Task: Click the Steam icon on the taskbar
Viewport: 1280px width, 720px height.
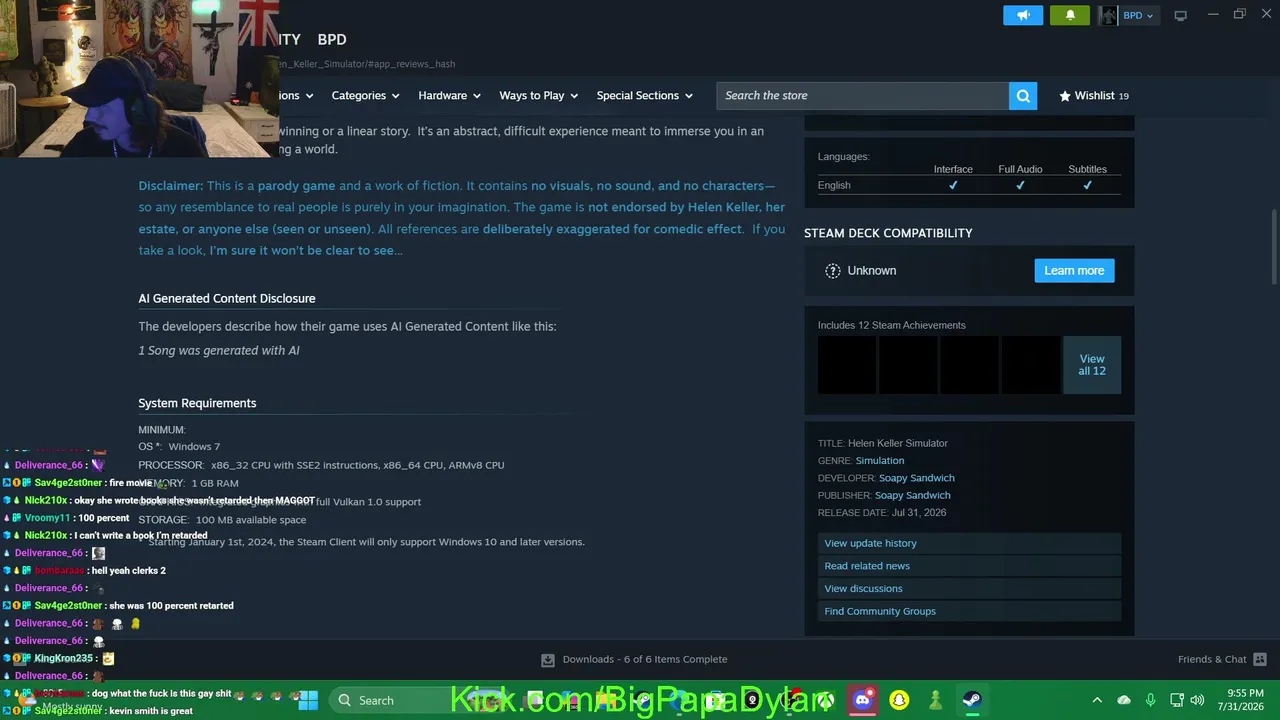Action: (971, 700)
